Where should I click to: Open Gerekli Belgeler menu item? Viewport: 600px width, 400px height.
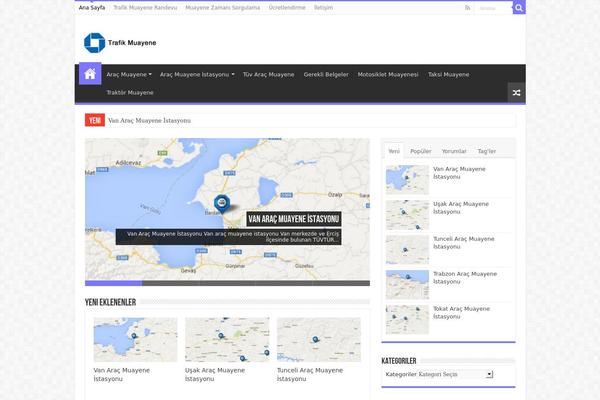click(326, 75)
